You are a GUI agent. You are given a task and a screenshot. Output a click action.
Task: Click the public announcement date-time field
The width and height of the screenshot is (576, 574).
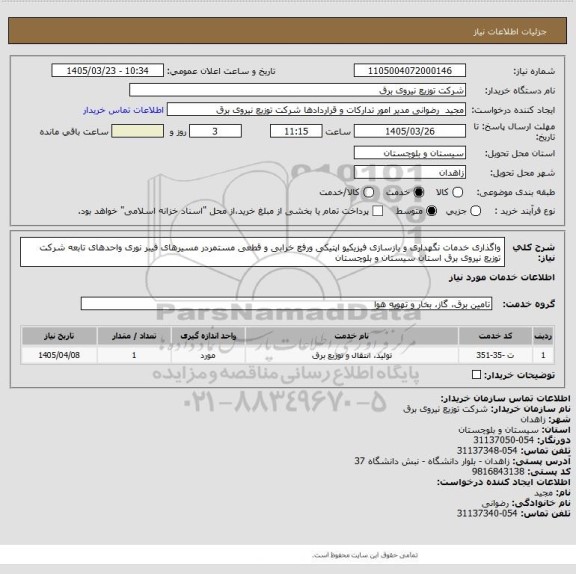click(108, 71)
